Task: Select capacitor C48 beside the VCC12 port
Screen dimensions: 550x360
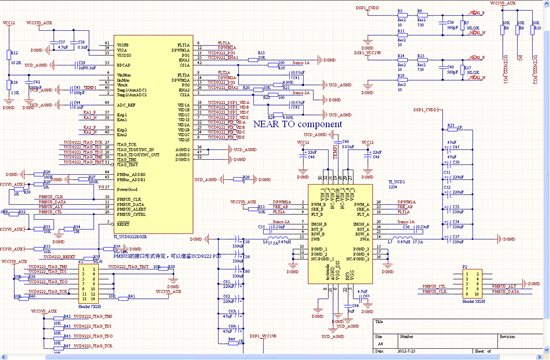Action: 303,155
